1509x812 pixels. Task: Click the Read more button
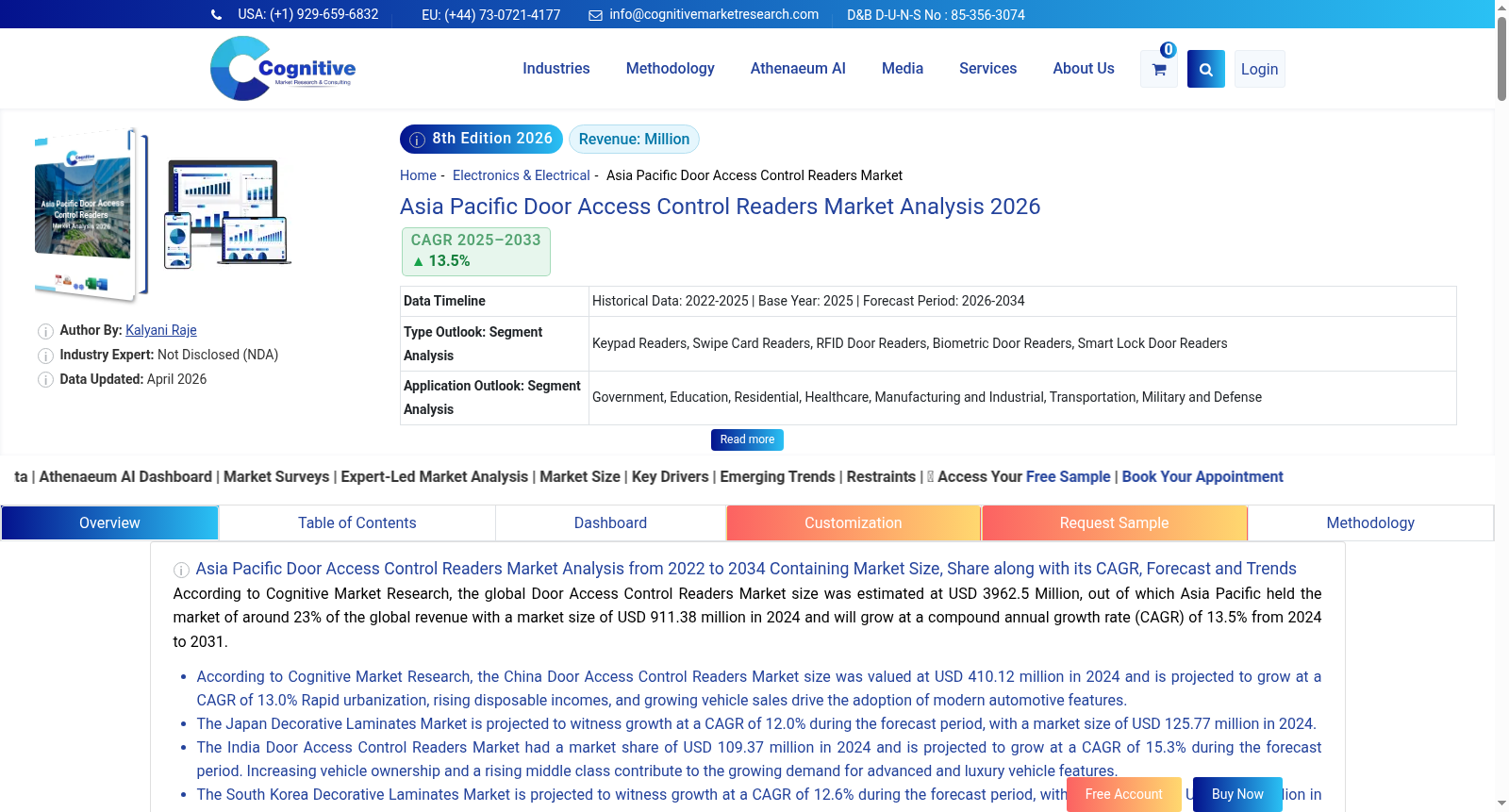747,439
